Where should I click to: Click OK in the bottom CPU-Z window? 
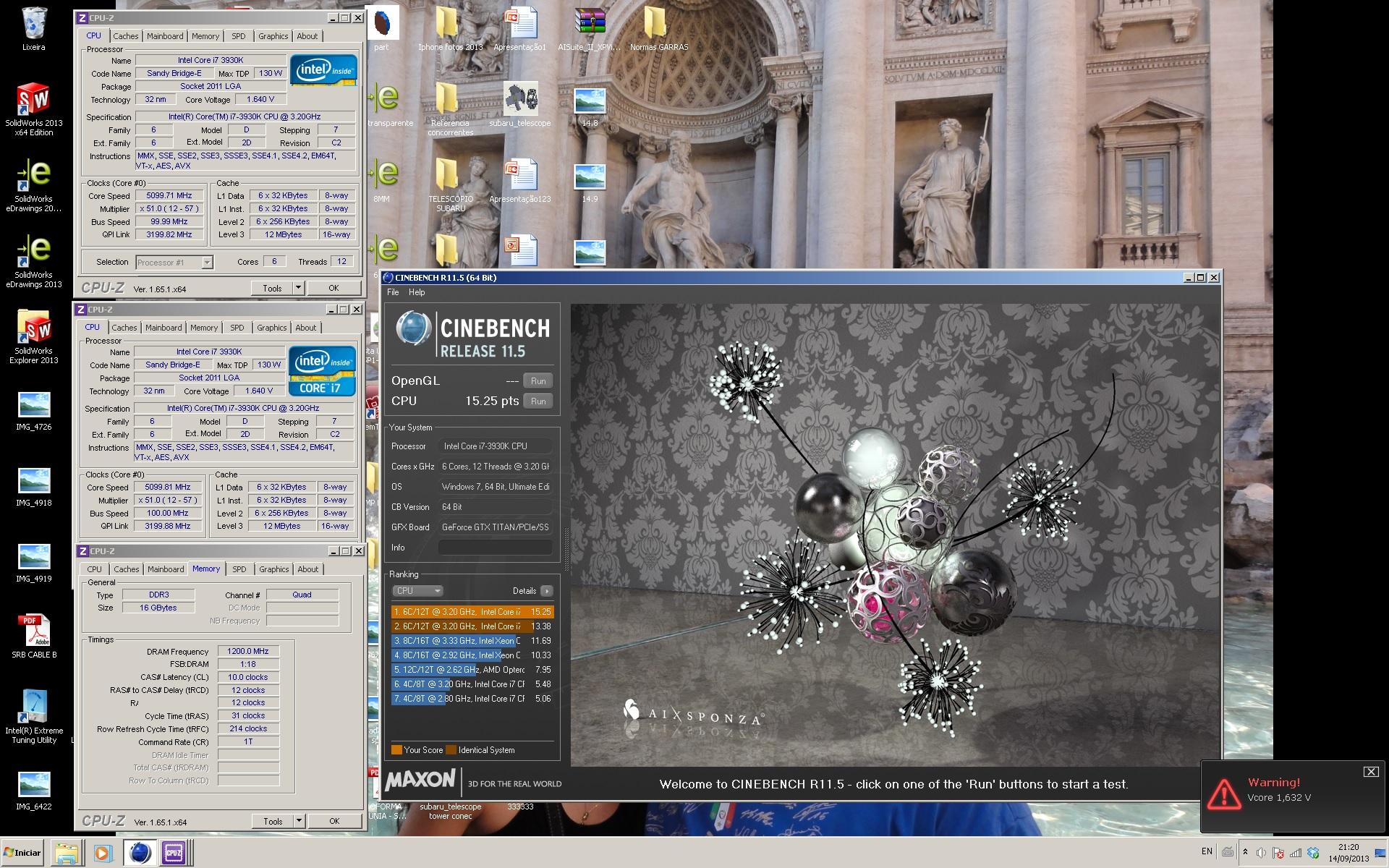(x=334, y=821)
